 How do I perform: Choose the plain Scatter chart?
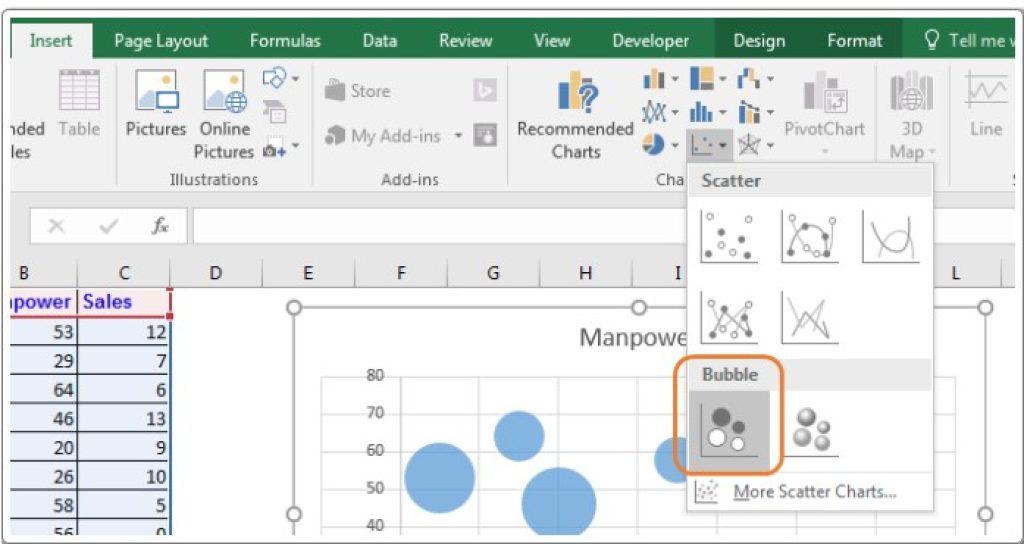tap(728, 236)
